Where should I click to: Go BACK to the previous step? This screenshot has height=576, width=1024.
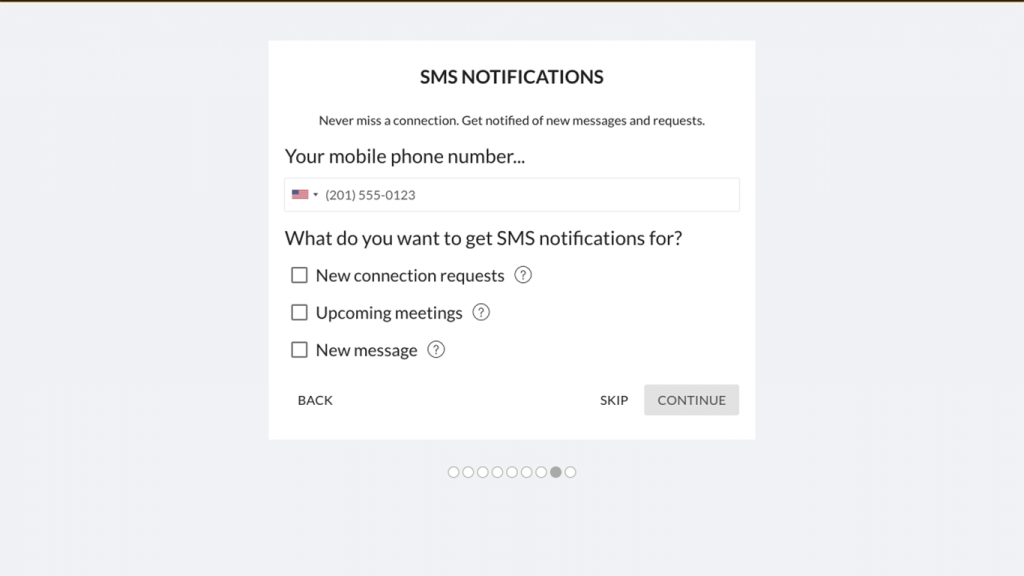tap(315, 400)
